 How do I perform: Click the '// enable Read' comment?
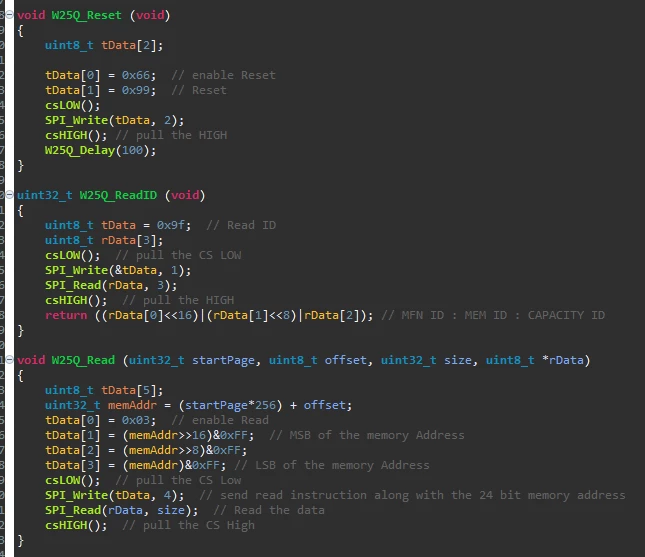click(x=219, y=420)
